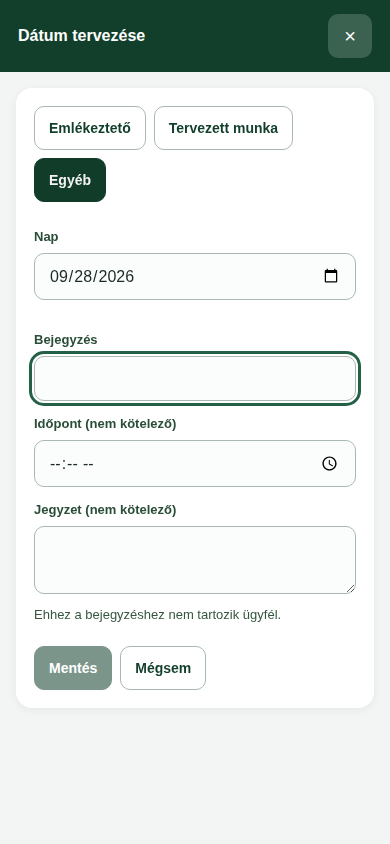The image size is (390, 844).
Task: Open the clock picker icon in Időpont field
Action: 329,463
